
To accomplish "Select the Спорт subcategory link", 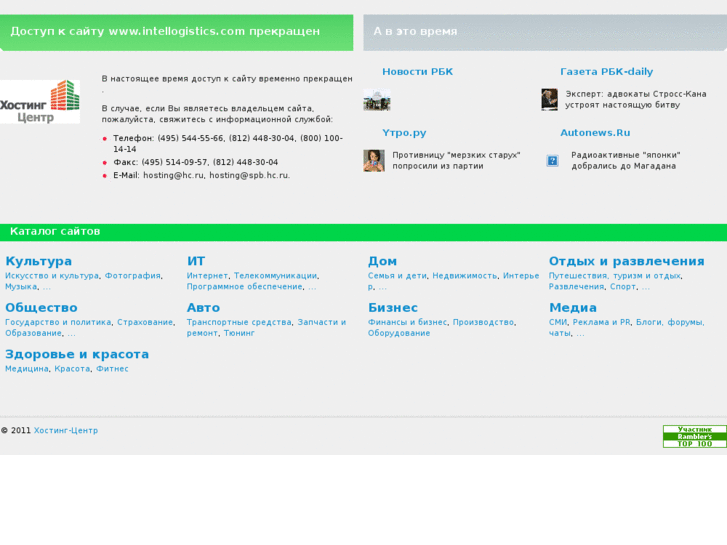I will coord(623,287).
